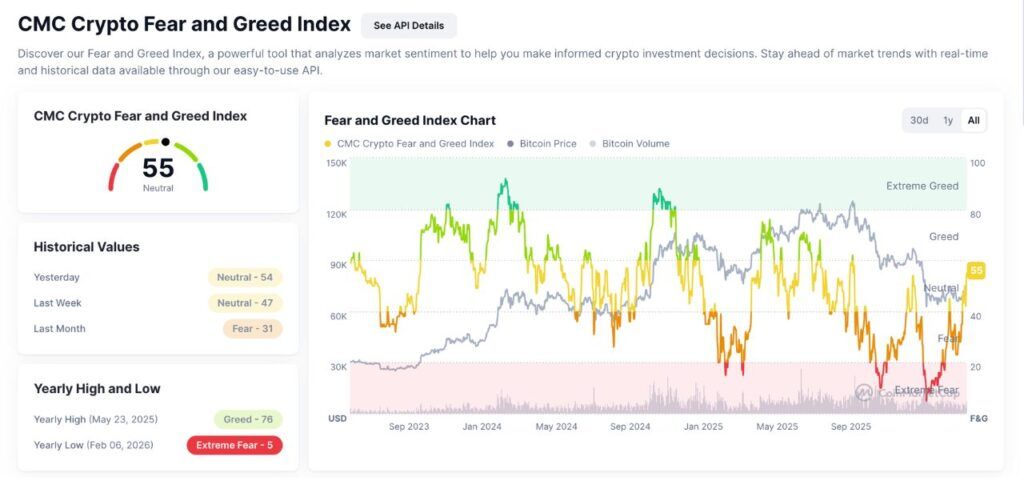The height and width of the screenshot is (485, 1024).
Task: Click the black gauge needle indicator dot
Action: click(165, 142)
